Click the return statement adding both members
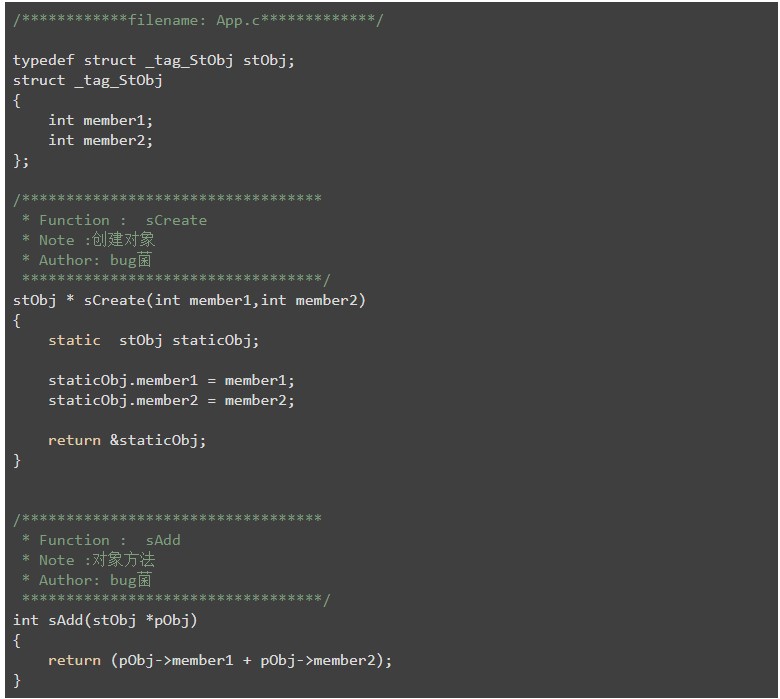This screenshot has width=780, height=699. click(220, 660)
